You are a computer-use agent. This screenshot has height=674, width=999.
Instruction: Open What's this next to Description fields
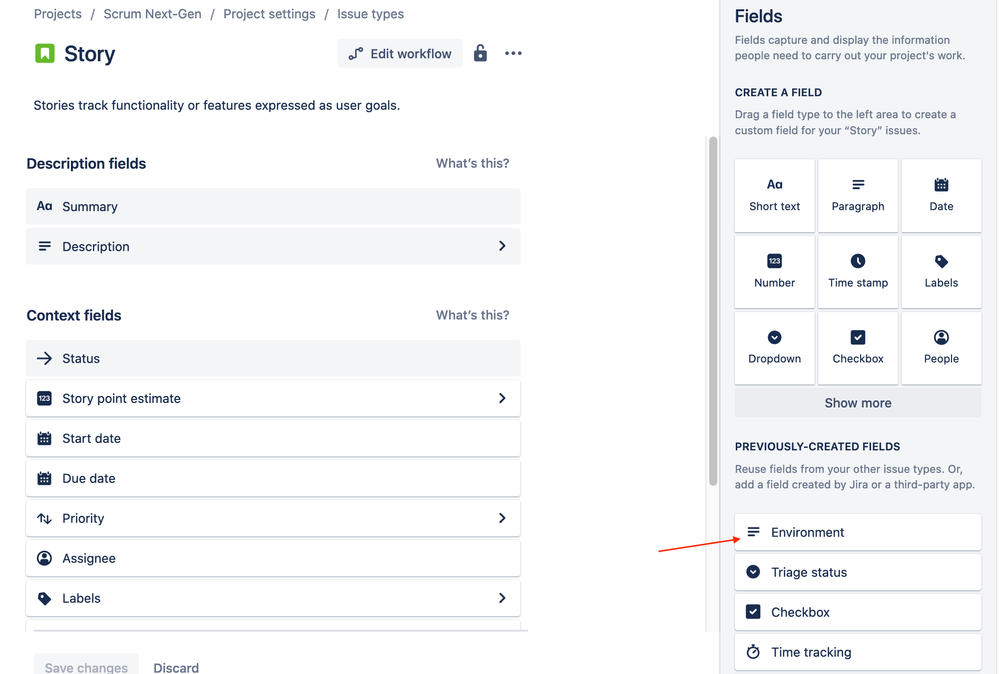pyautogui.click(x=472, y=163)
